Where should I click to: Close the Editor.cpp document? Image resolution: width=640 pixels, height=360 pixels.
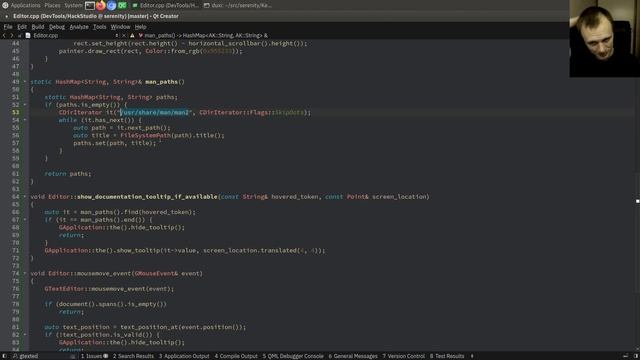(124, 36)
